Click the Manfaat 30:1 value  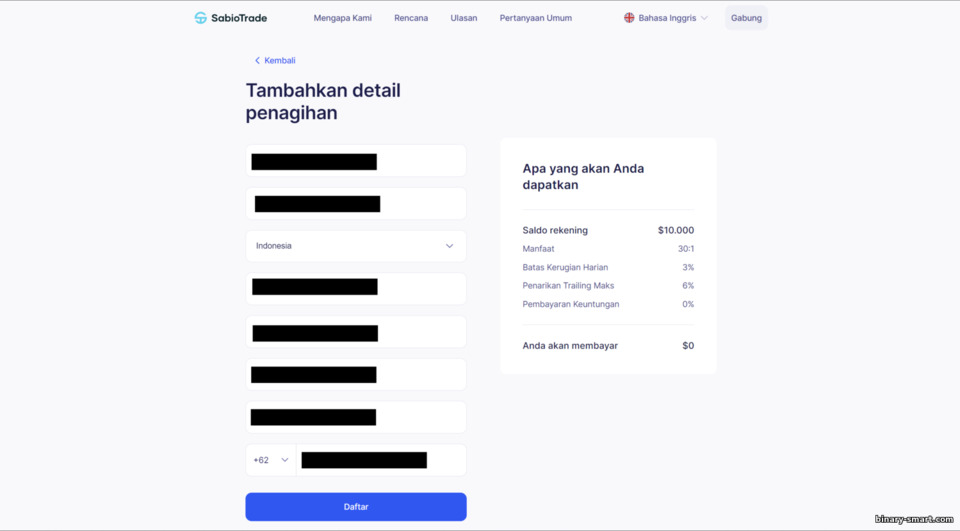coord(686,249)
